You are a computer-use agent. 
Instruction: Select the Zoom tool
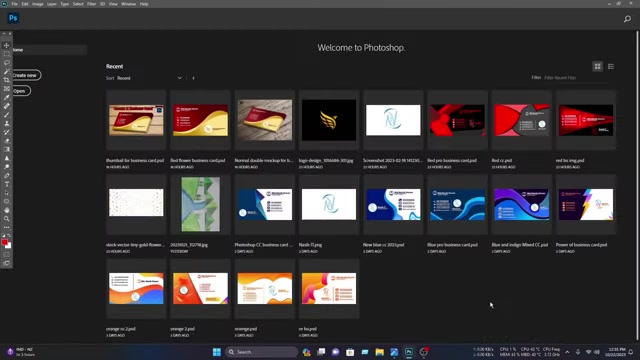[x=7, y=219]
